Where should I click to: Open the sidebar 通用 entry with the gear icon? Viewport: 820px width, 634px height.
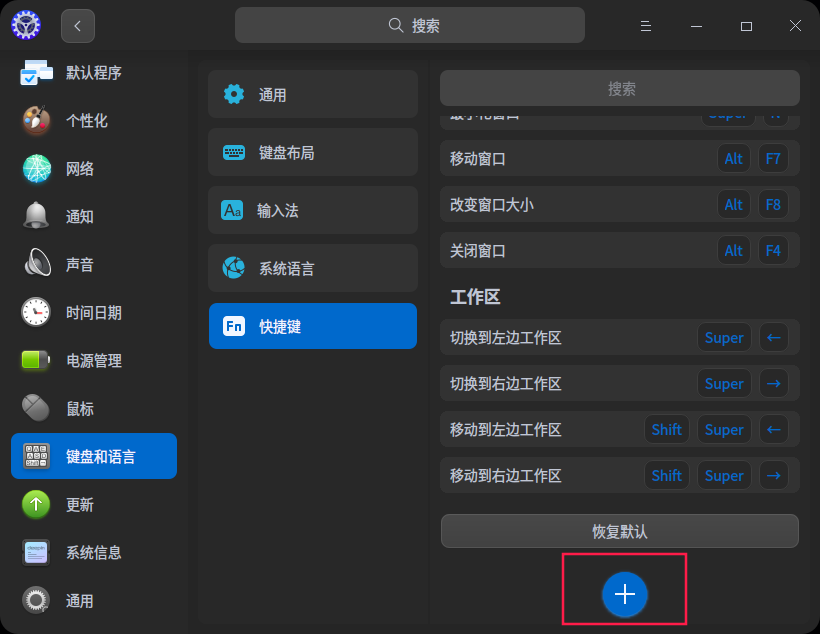point(94,601)
